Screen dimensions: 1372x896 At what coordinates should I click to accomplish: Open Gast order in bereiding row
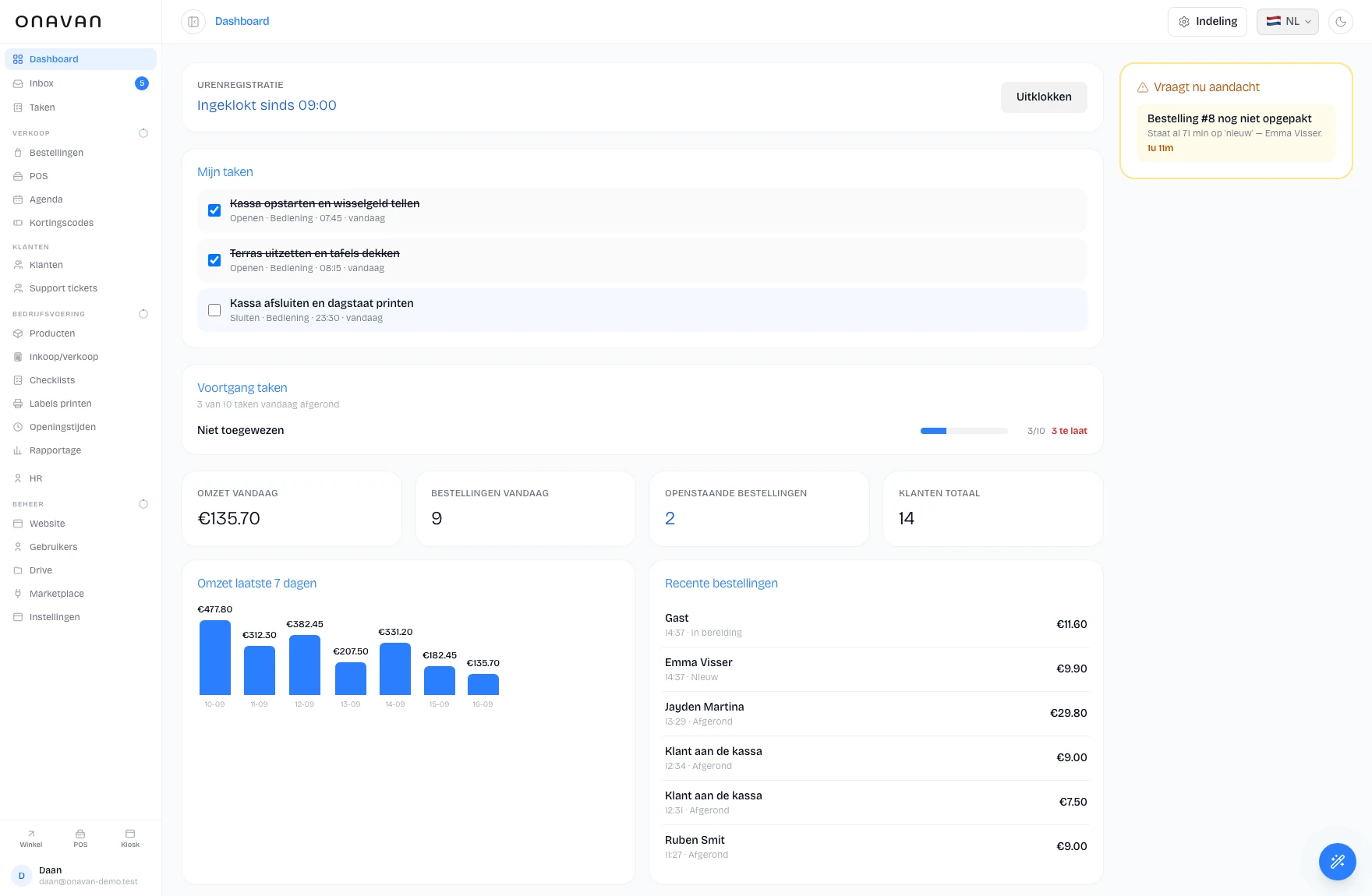(875, 625)
